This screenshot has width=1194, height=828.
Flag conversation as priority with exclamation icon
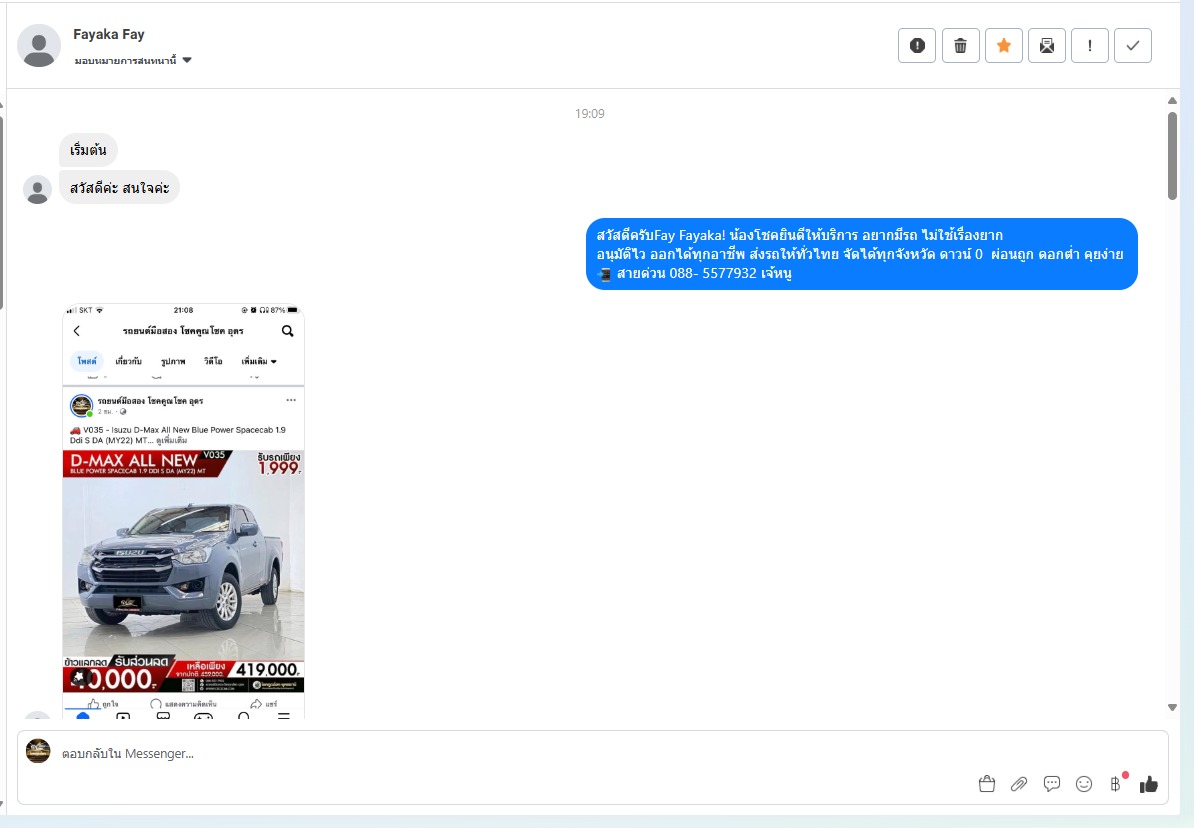tap(1090, 46)
